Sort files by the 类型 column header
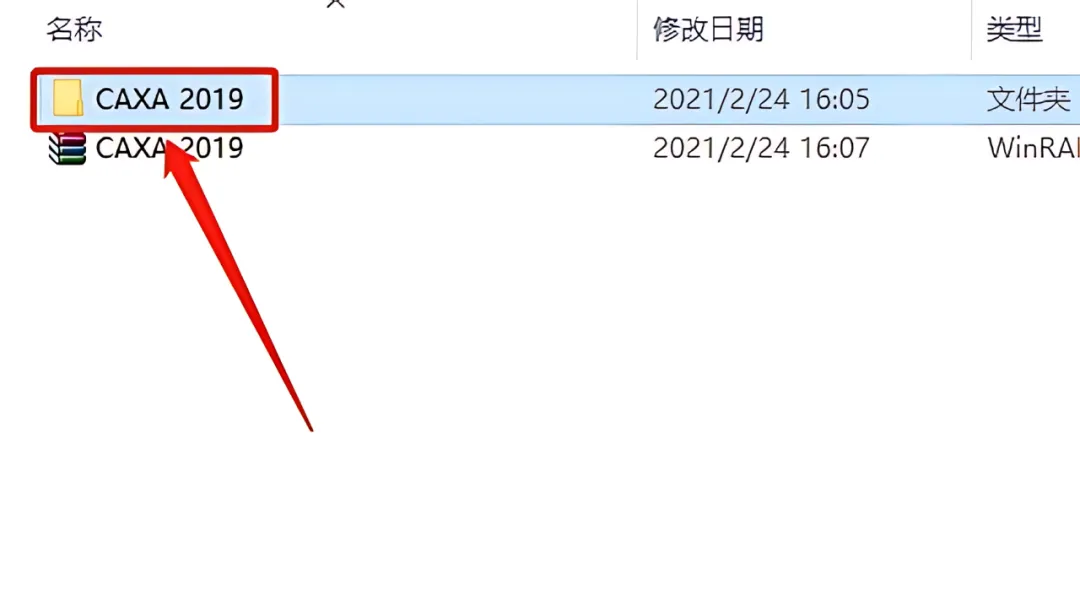Screen dimensions: 1080x606 click(1014, 30)
